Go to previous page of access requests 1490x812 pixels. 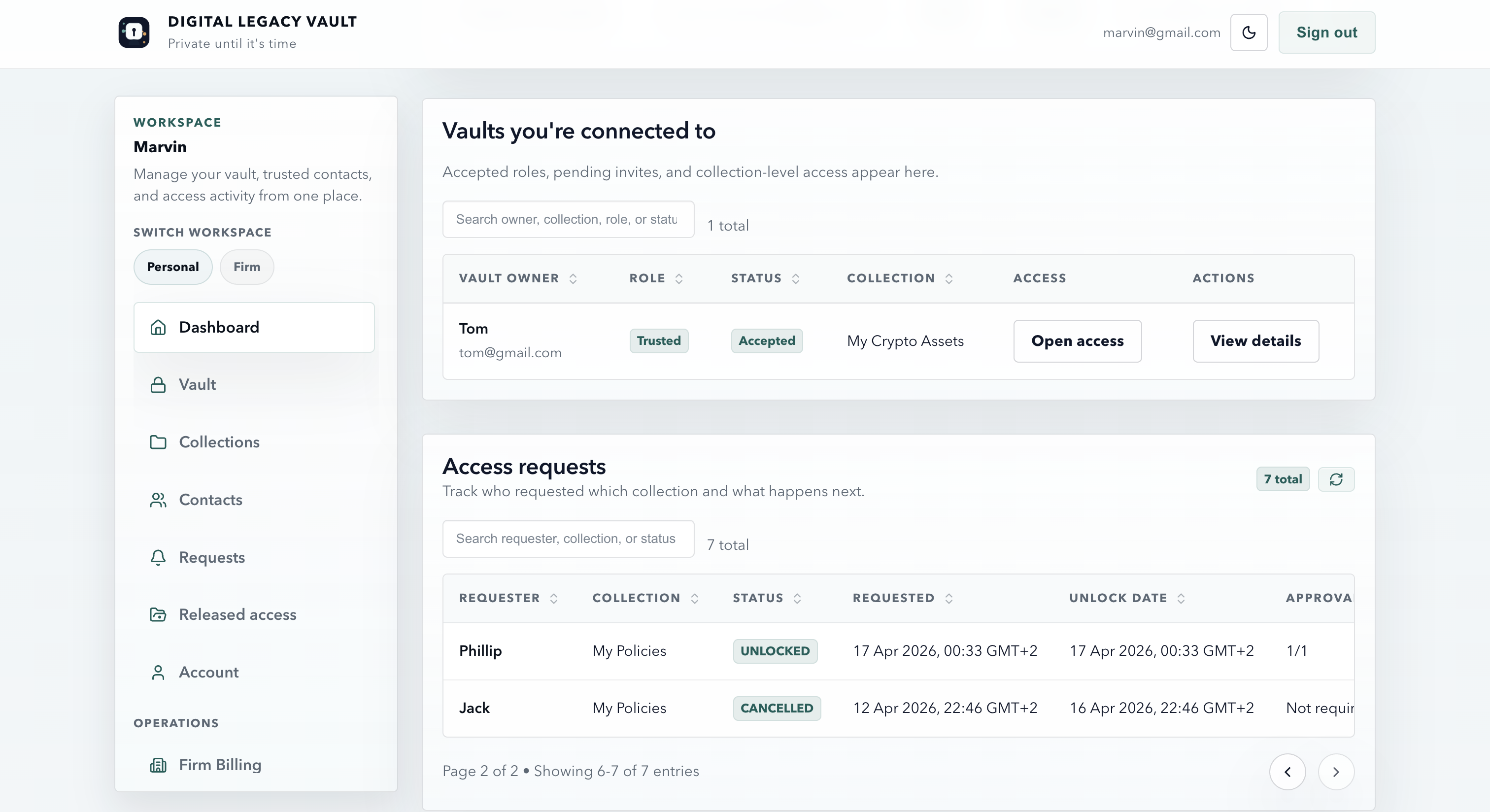click(x=1287, y=772)
